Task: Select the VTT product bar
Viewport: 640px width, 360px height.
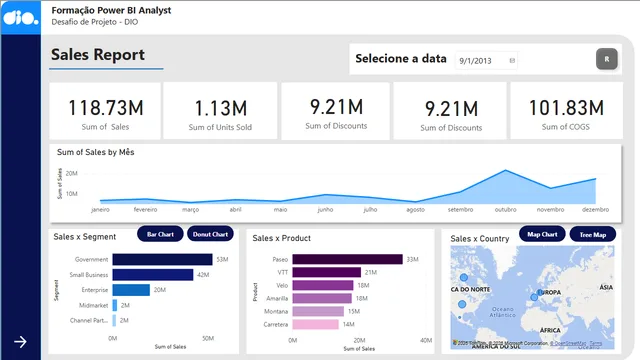Action: tap(327, 272)
